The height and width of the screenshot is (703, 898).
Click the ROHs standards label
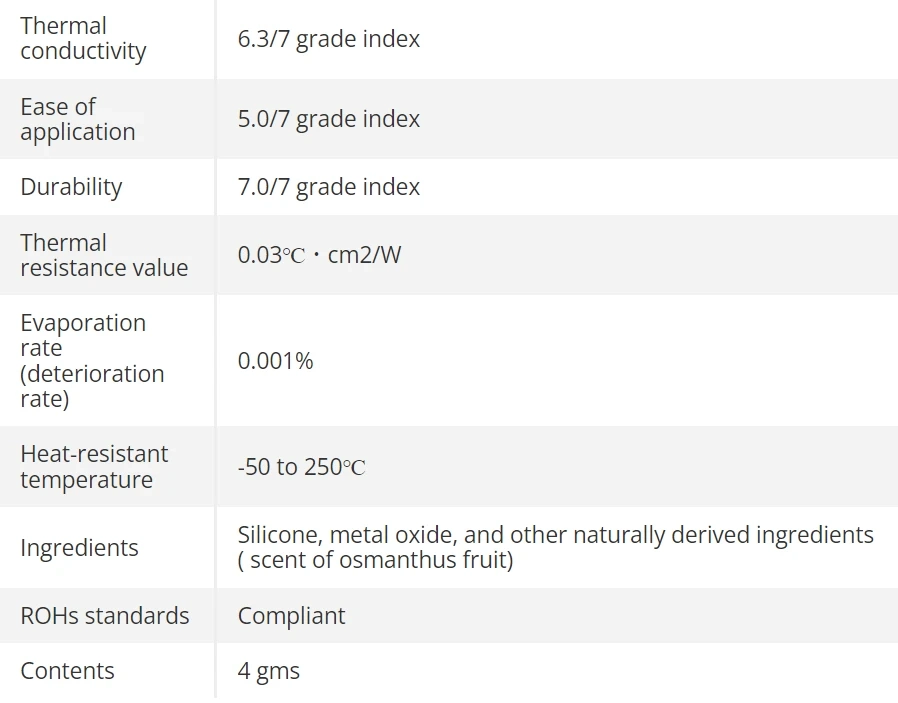pyautogui.click(x=104, y=616)
